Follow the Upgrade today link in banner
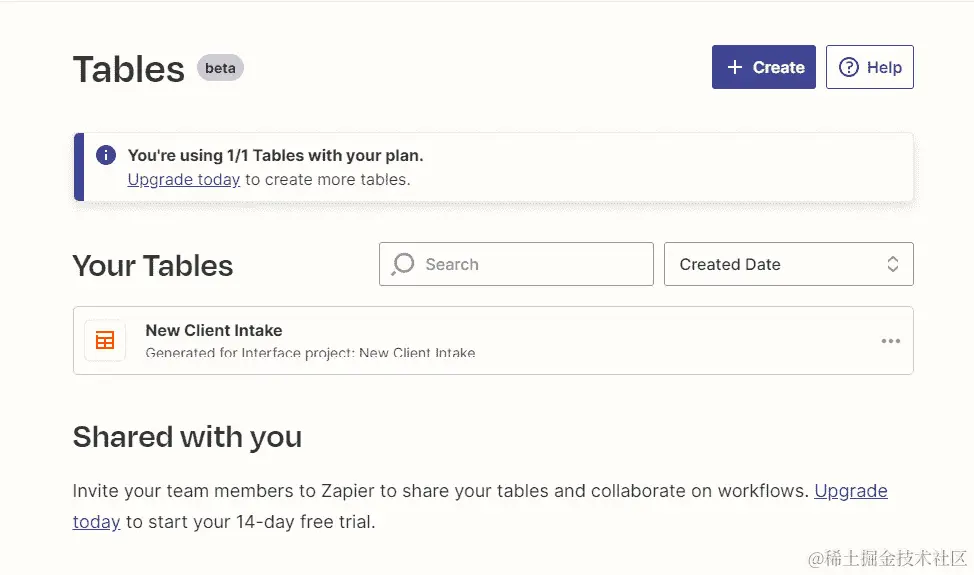The width and height of the screenshot is (974, 575). (184, 179)
